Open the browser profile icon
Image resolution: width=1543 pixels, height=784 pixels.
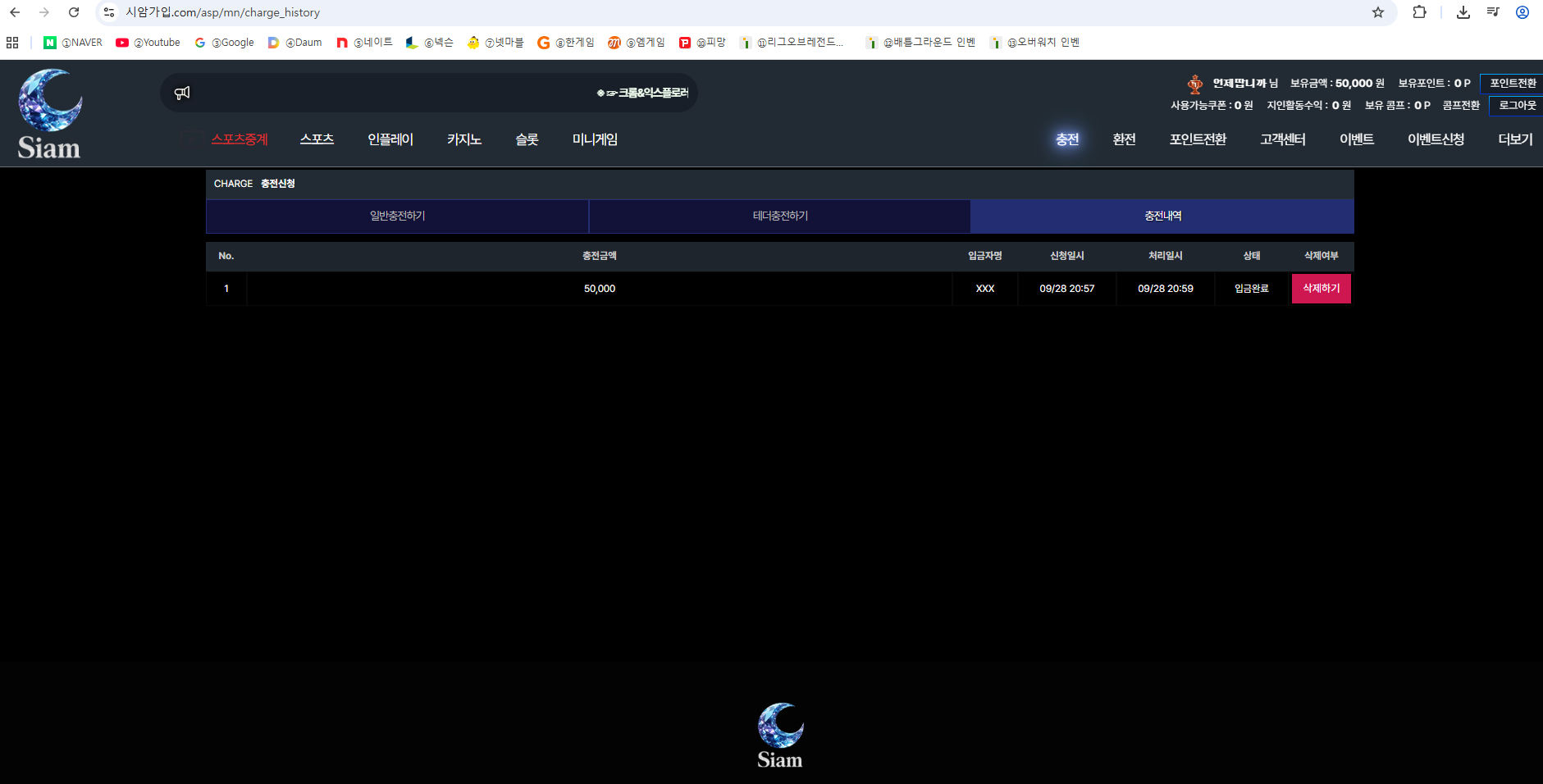click(1522, 12)
